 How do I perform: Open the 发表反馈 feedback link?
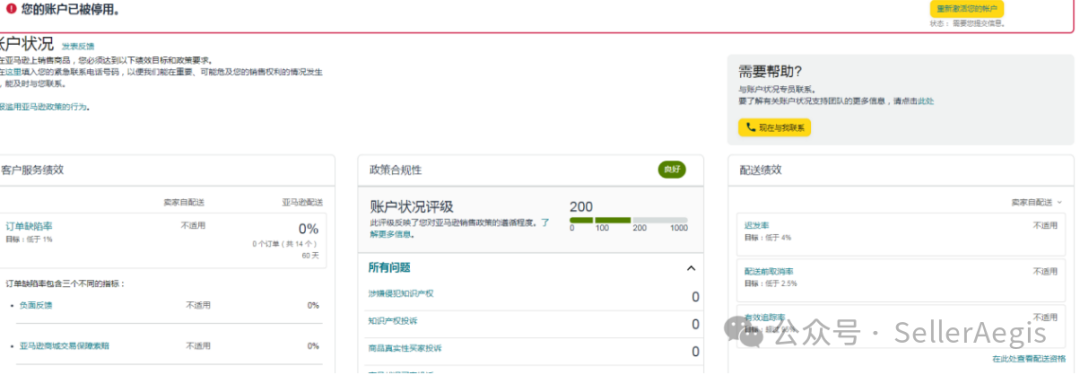[x=78, y=47]
